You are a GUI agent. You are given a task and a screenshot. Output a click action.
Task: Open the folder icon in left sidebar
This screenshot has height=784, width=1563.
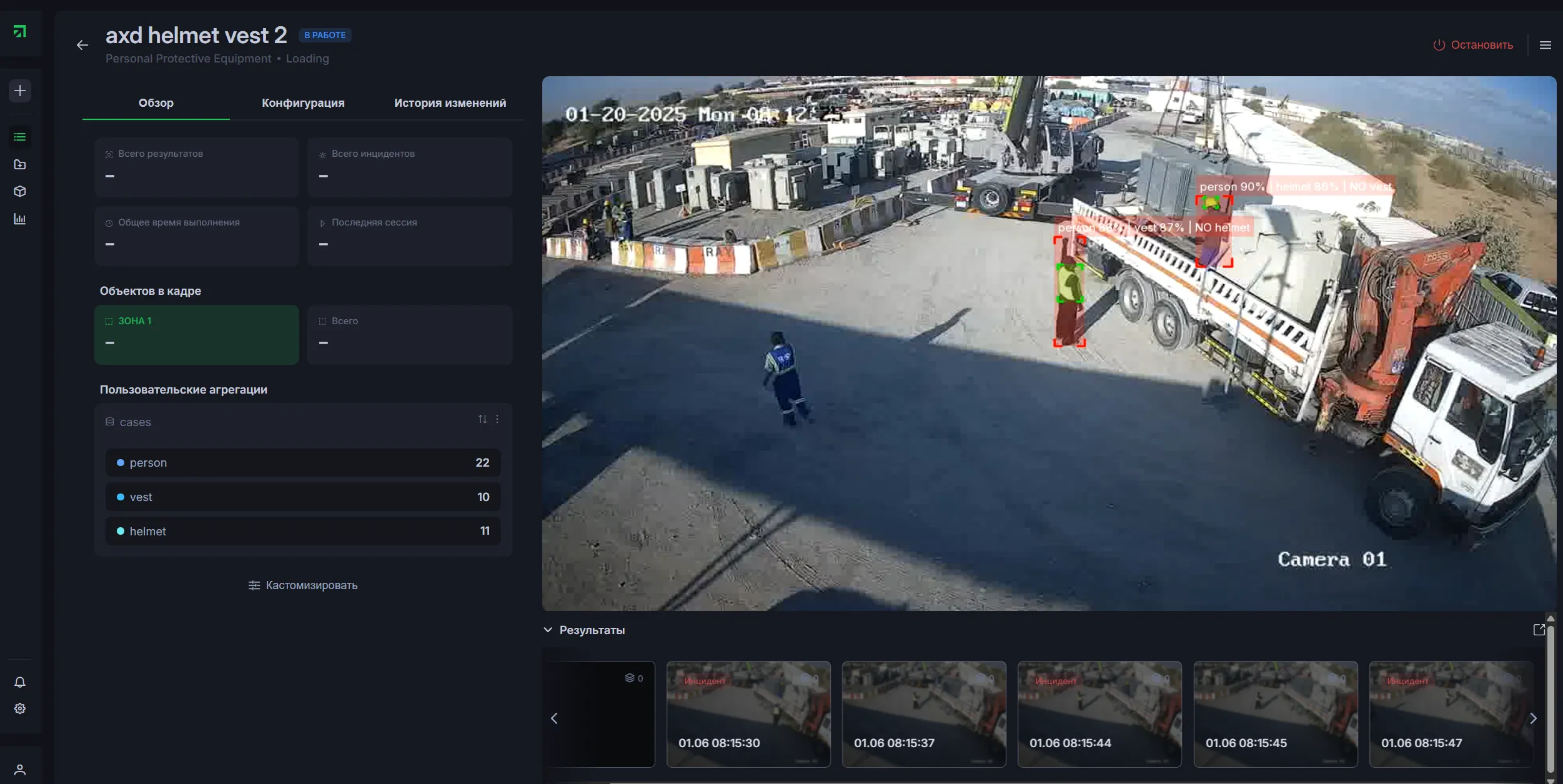pyautogui.click(x=20, y=164)
